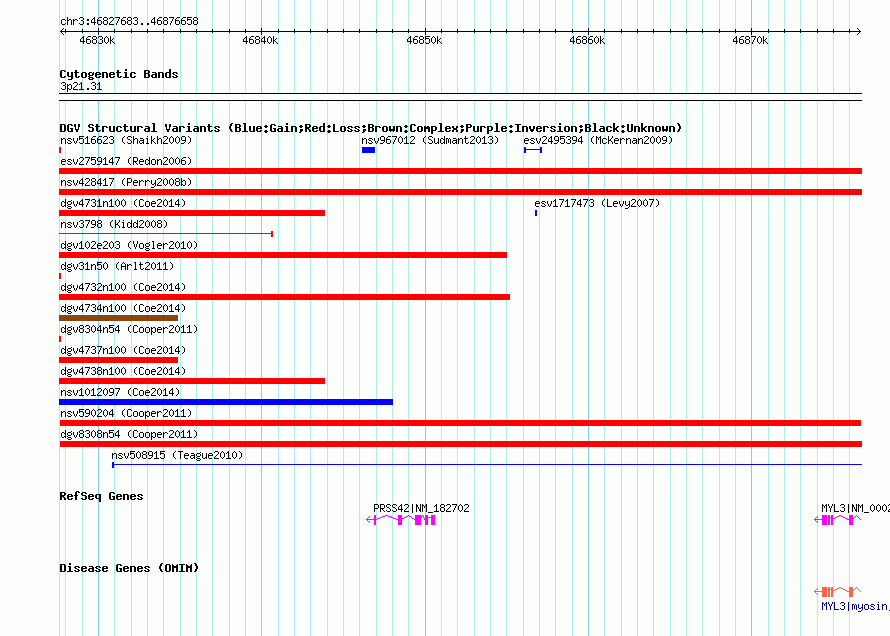This screenshot has height=636, width=890.
Task: Click the ruler's left arrow end
Action: point(62,31)
